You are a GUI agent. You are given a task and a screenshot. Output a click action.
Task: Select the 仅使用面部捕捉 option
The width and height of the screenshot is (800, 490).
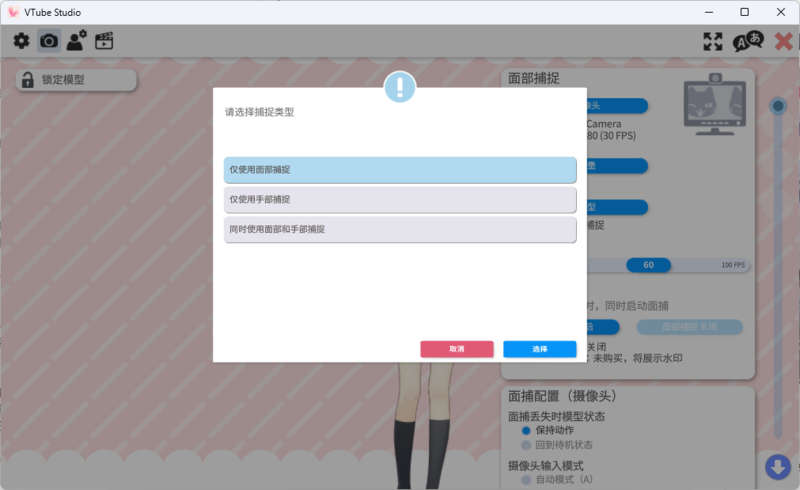tap(400, 170)
